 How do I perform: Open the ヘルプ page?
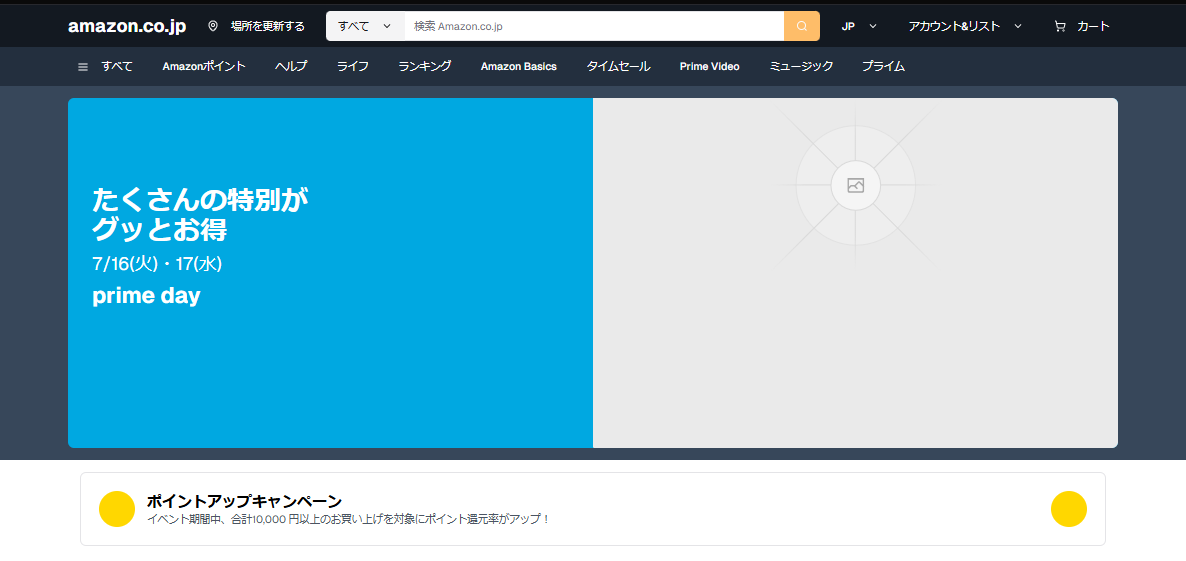[x=291, y=67]
